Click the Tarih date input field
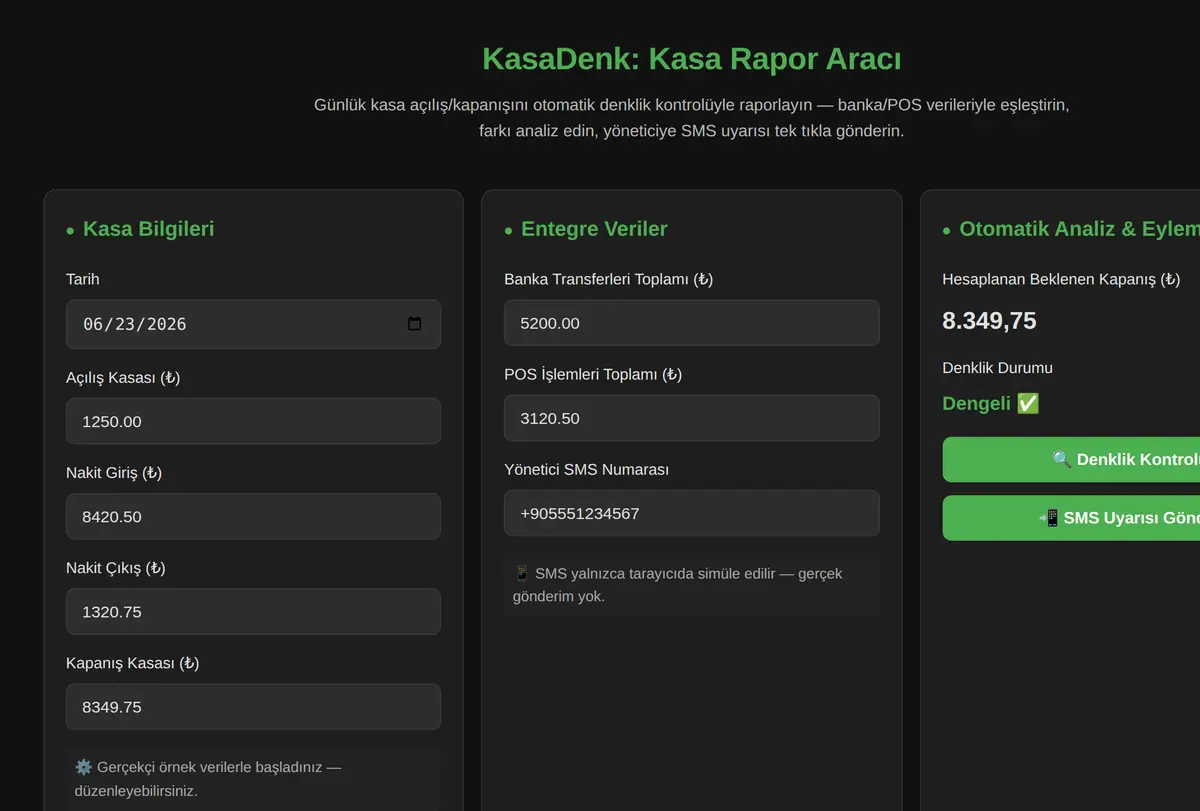Screen dimensions: 1200x811 pos(253,324)
